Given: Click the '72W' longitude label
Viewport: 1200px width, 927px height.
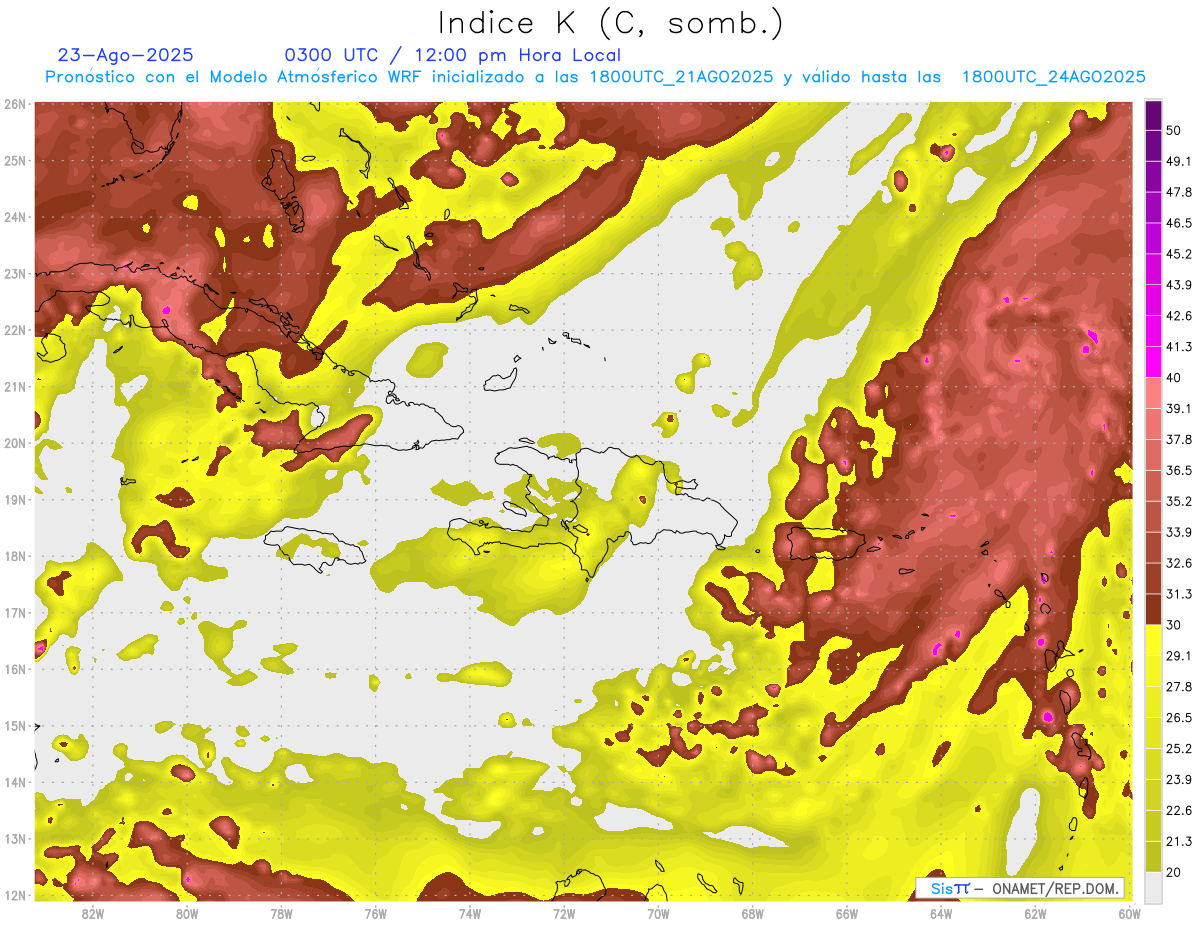Looking at the screenshot, I should (564, 913).
